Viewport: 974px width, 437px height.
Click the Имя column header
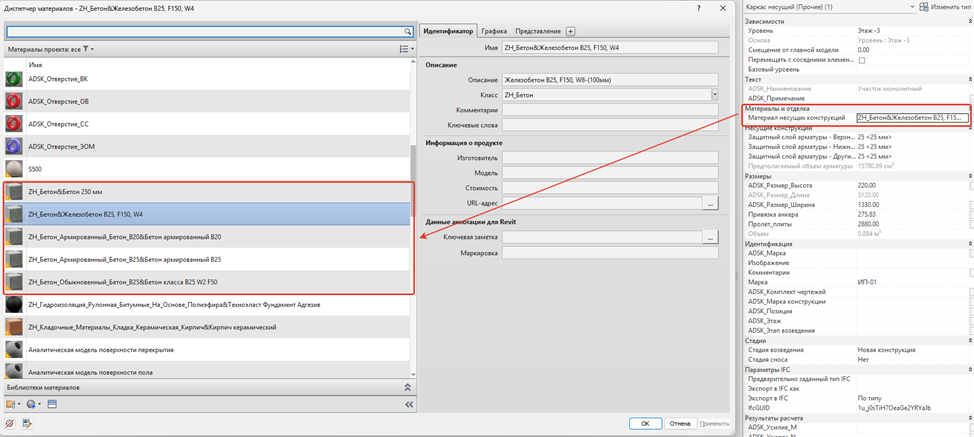tap(35, 65)
